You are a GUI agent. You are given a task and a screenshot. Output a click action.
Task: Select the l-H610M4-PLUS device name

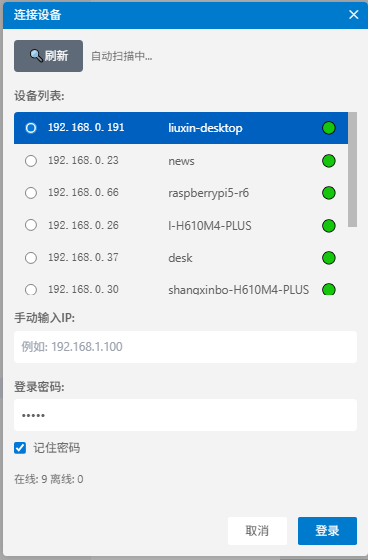coord(210,225)
